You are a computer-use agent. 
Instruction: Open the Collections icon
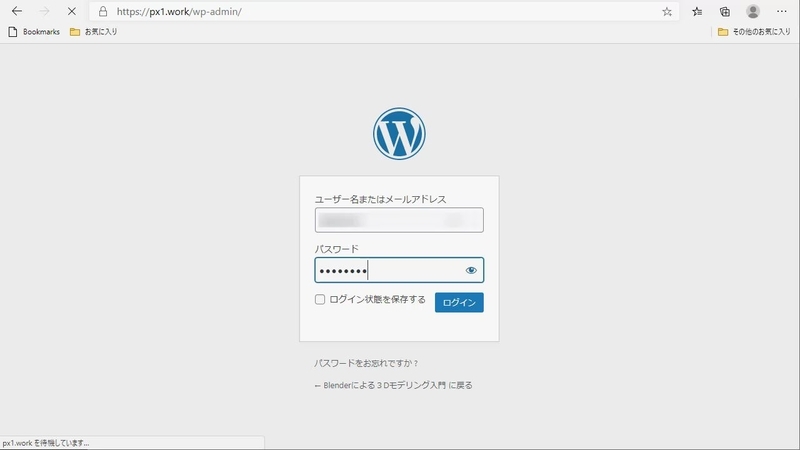coord(724,11)
